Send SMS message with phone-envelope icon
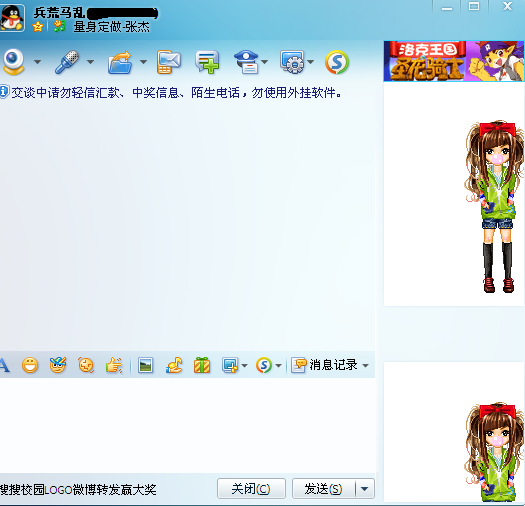Viewport: 525px width, 506px height. coord(169,62)
